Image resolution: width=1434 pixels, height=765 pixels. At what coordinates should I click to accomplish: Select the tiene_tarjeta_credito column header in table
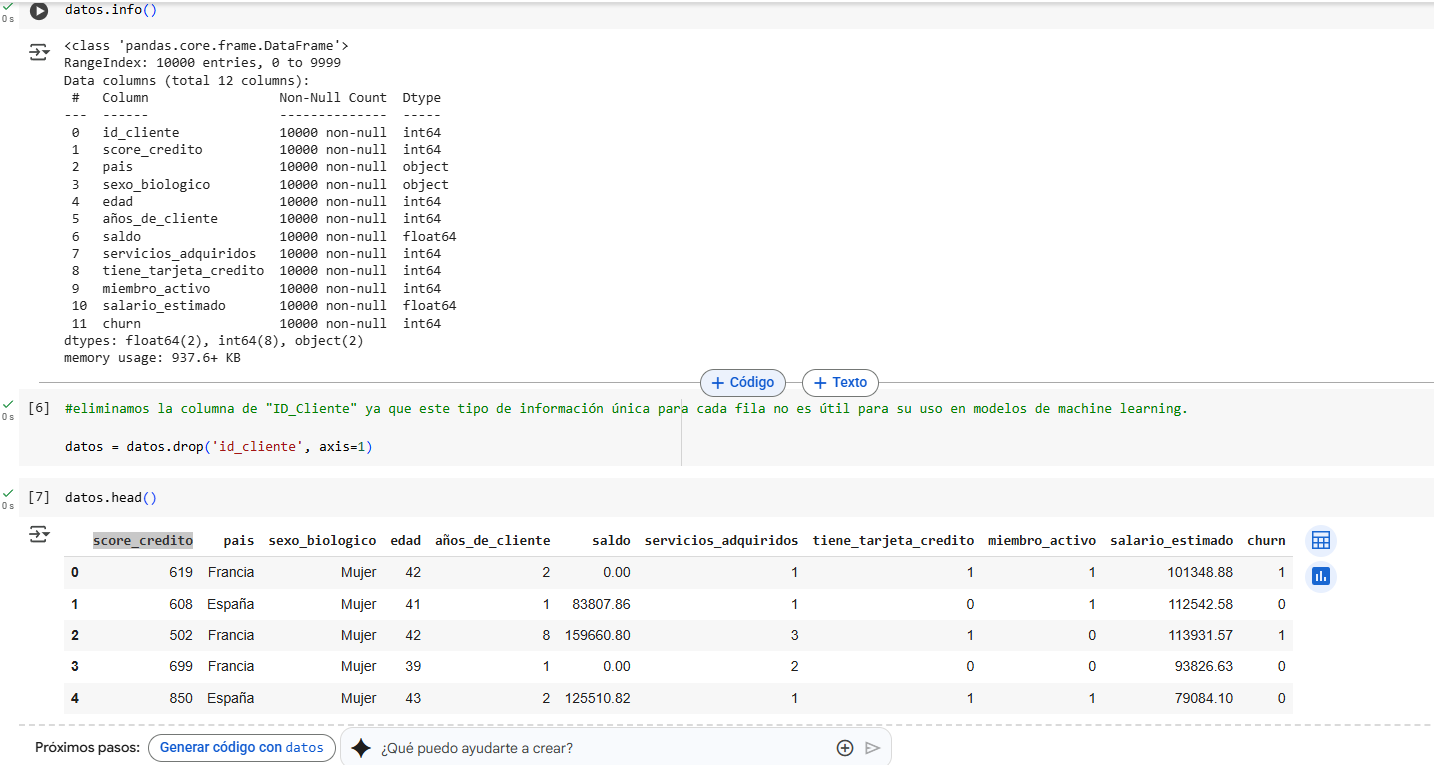(x=893, y=540)
